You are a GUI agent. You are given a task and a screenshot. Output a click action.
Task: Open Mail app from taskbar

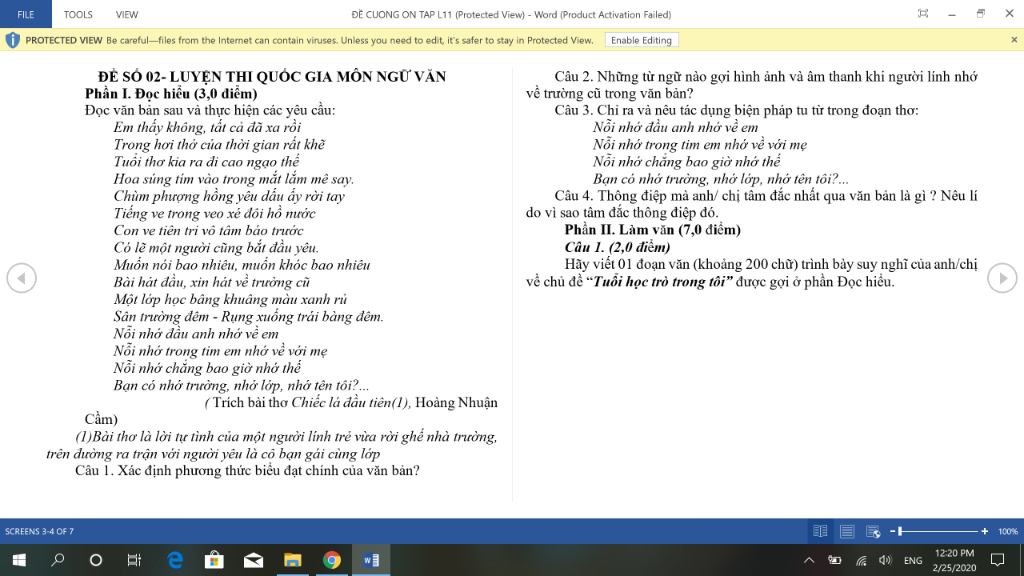[253, 560]
